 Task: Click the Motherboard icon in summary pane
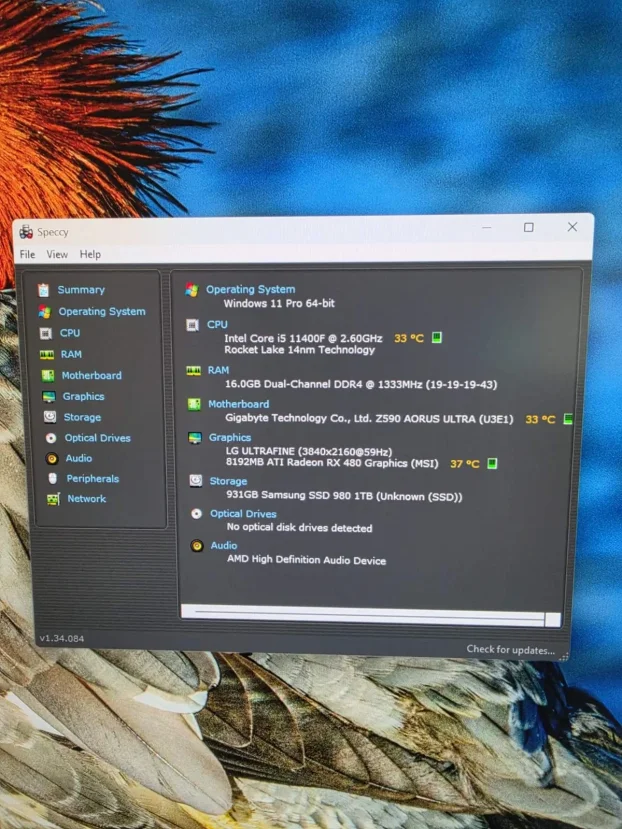[194, 405]
